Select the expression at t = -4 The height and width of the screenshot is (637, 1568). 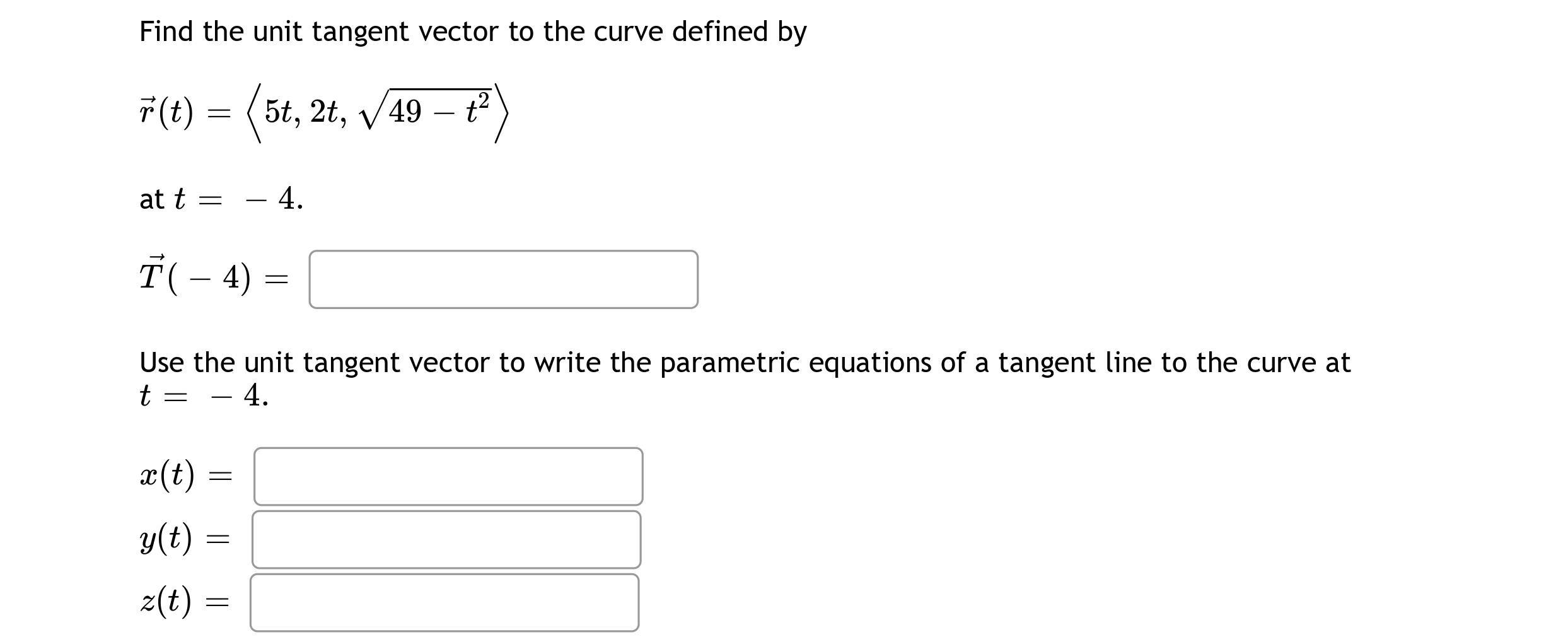tap(219, 199)
